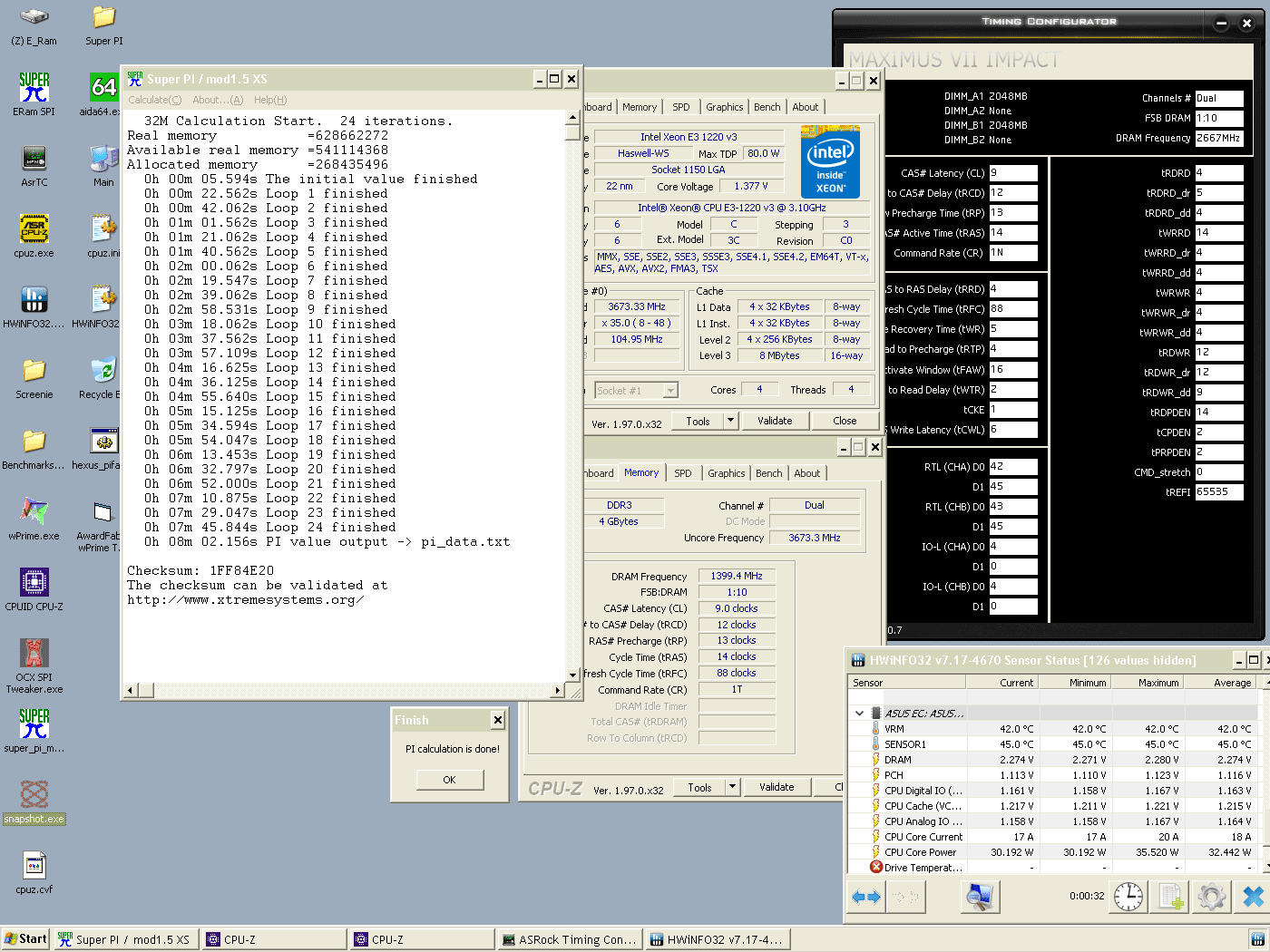Viewport: 1270px width, 952px height.
Task: Select the wPrime.exe desktop icon
Action: click(x=34, y=519)
